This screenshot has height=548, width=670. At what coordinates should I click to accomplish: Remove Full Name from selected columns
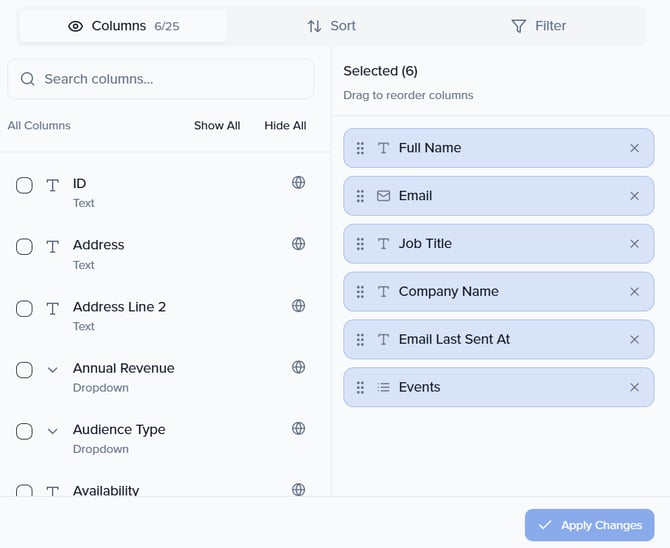(x=634, y=148)
